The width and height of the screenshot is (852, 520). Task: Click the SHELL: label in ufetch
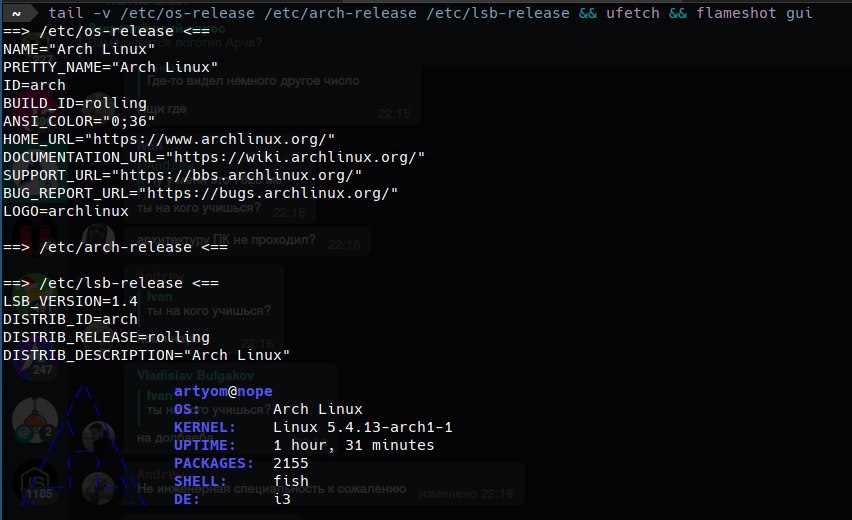click(200, 481)
